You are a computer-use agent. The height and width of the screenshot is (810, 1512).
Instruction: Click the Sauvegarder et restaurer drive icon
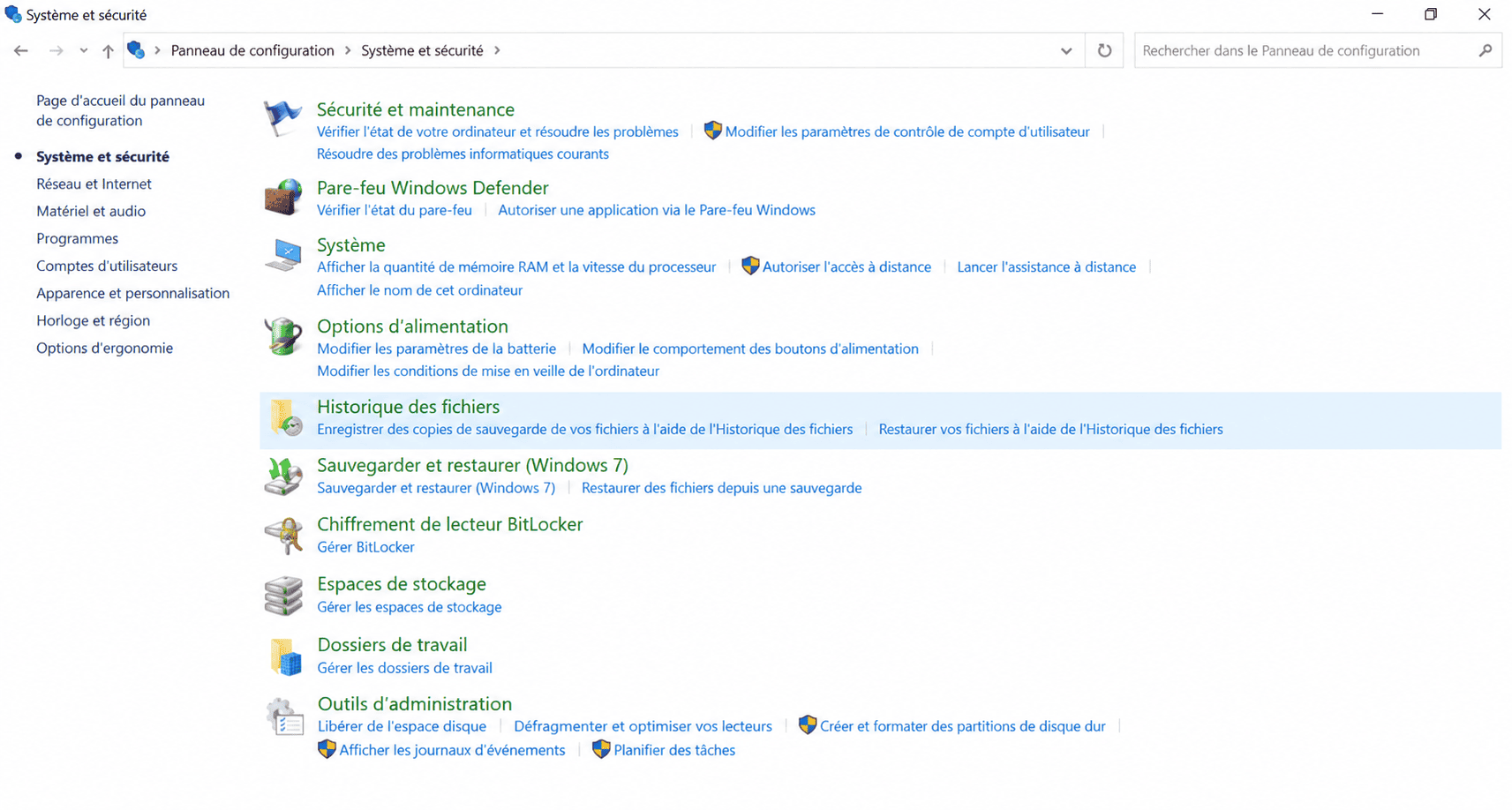[283, 476]
